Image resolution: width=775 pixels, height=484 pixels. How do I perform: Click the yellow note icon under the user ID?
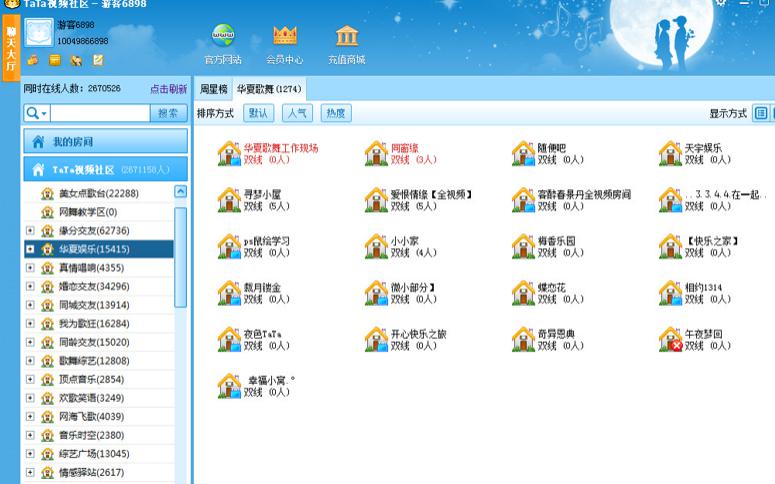click(54, 60)
